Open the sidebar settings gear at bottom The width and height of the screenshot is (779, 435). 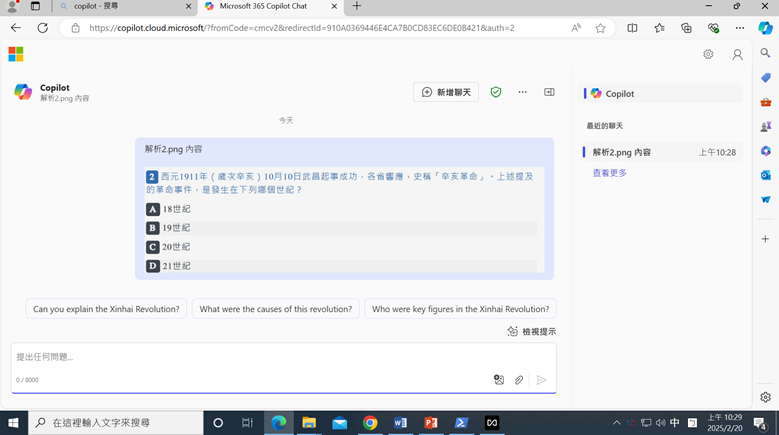(x=765, y=397)
